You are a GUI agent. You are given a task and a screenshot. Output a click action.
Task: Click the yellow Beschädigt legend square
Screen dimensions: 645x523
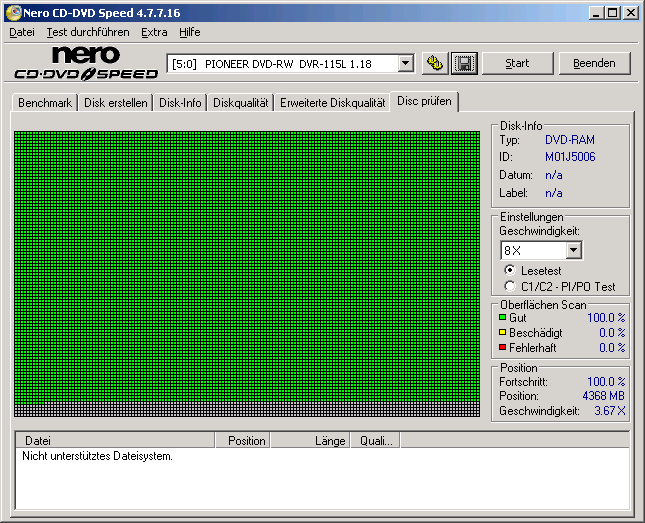pos(502,332)
